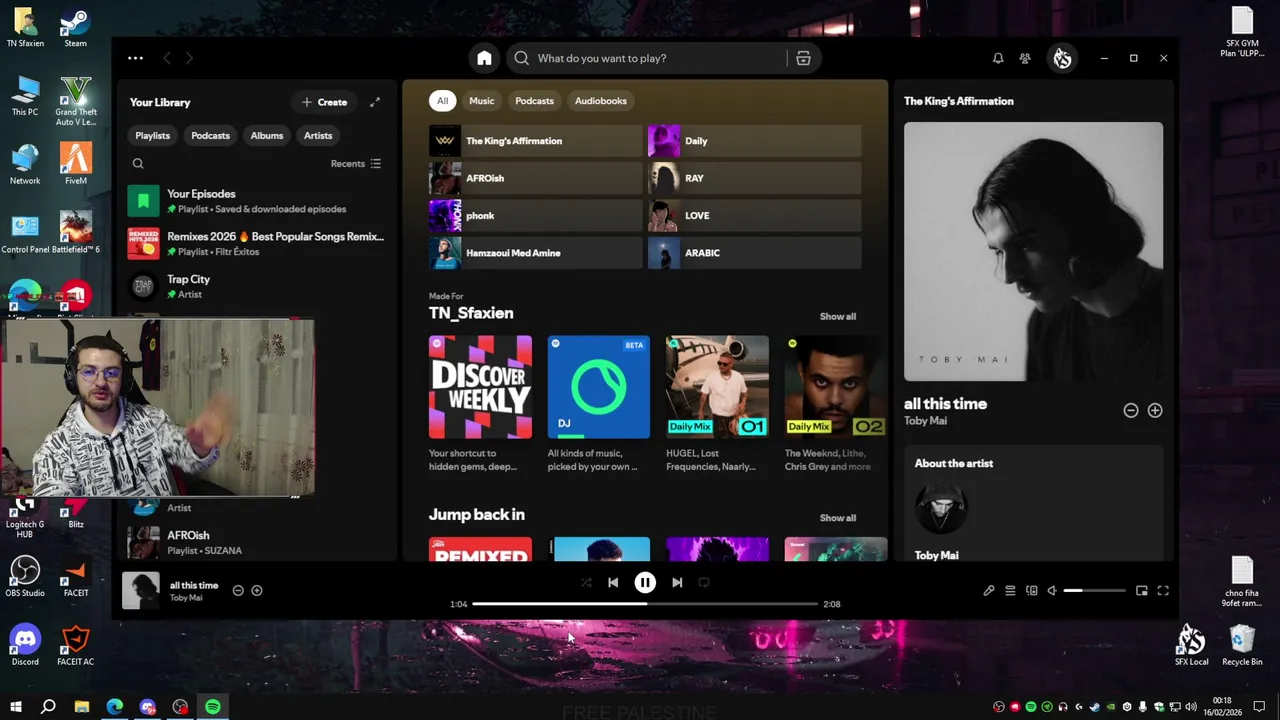Open Spotify from Windows taskbar

click(x=213, y=707)
